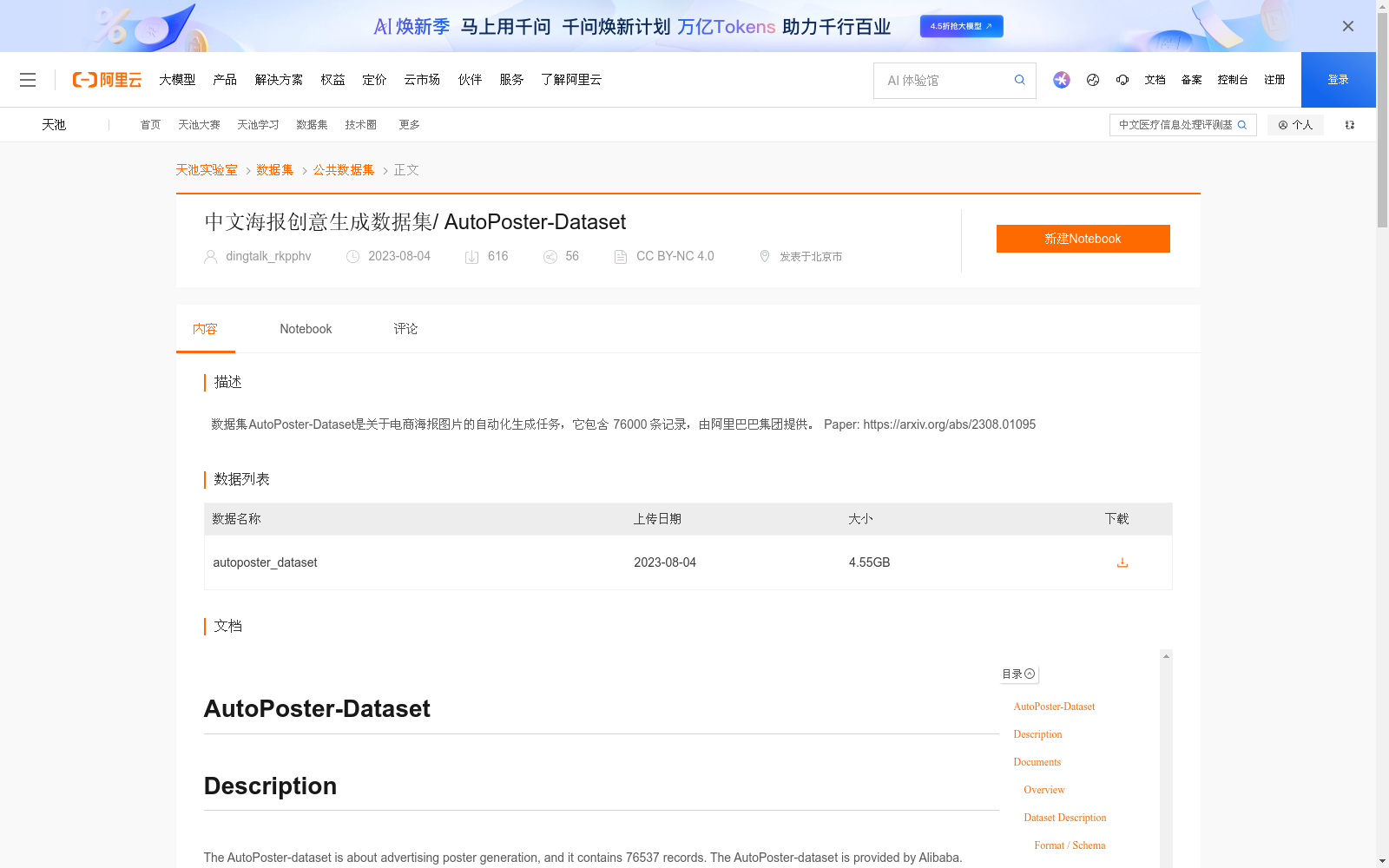Open the 权益 menu

332,80
